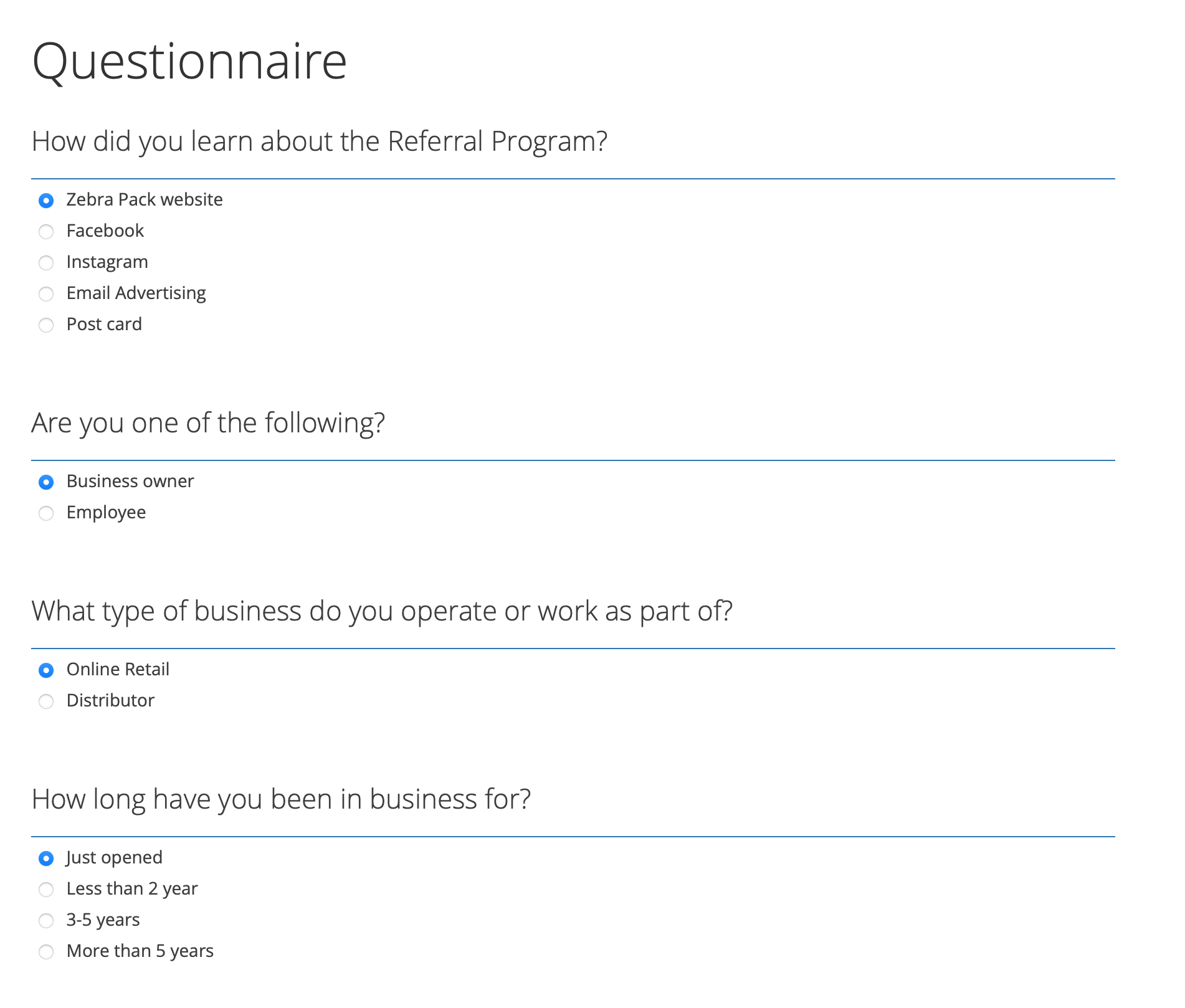This screenshot has height=1008, width=1185.
Task: Select the Post card option
Action: point(46,325)
